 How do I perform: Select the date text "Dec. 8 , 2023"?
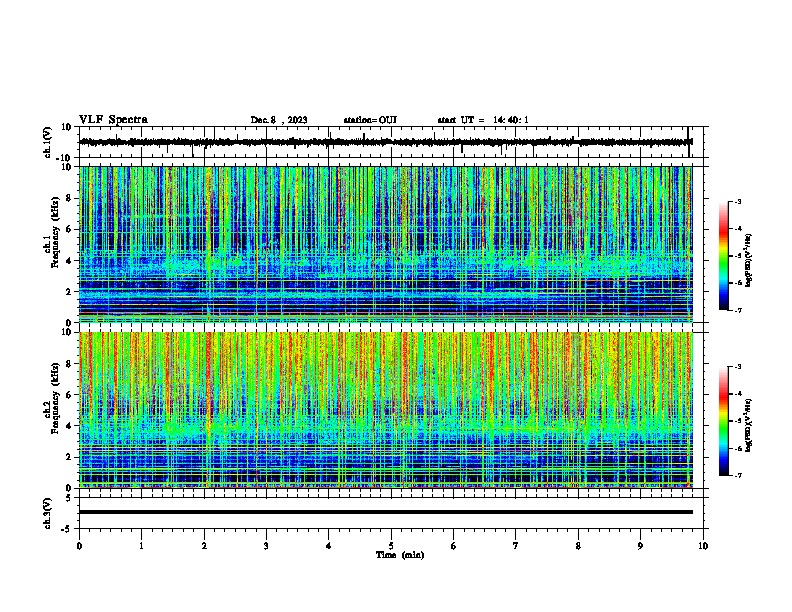coord(279,120)
